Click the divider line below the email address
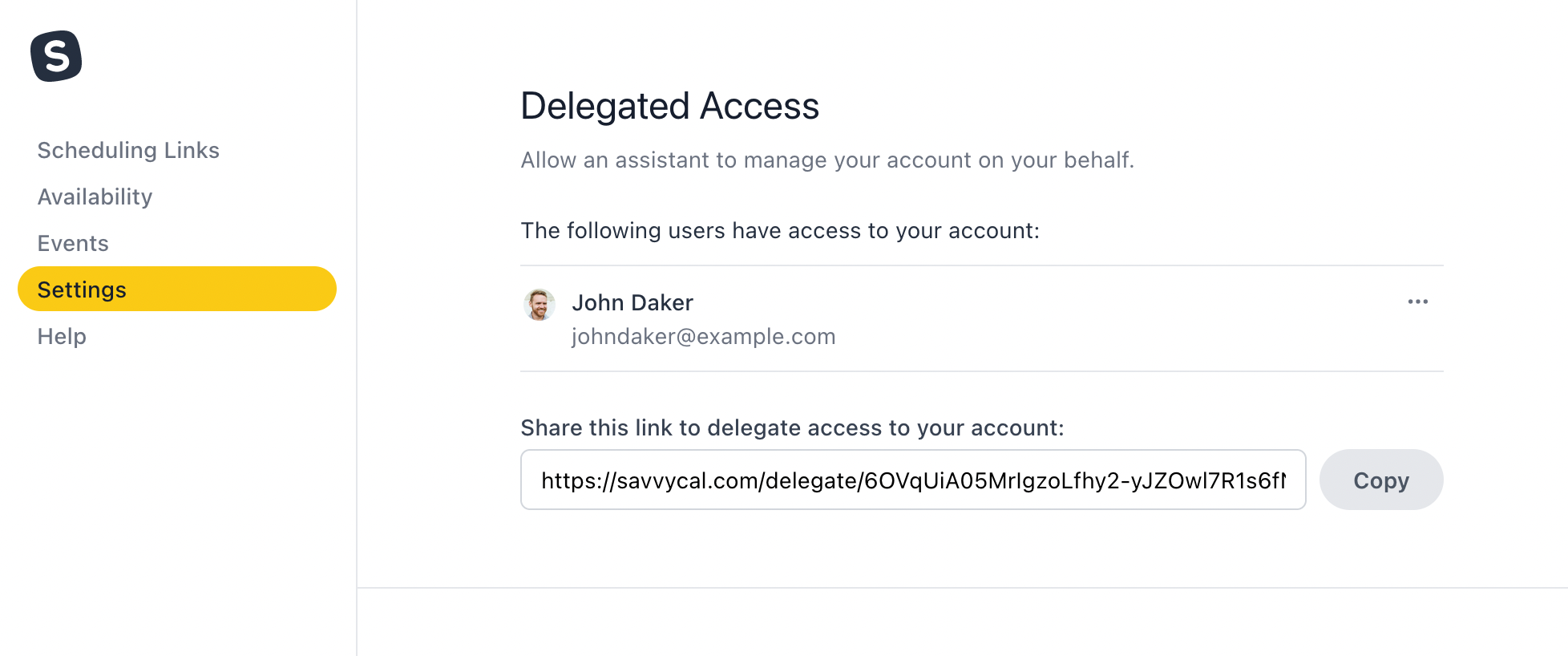 tap(981, 371)
